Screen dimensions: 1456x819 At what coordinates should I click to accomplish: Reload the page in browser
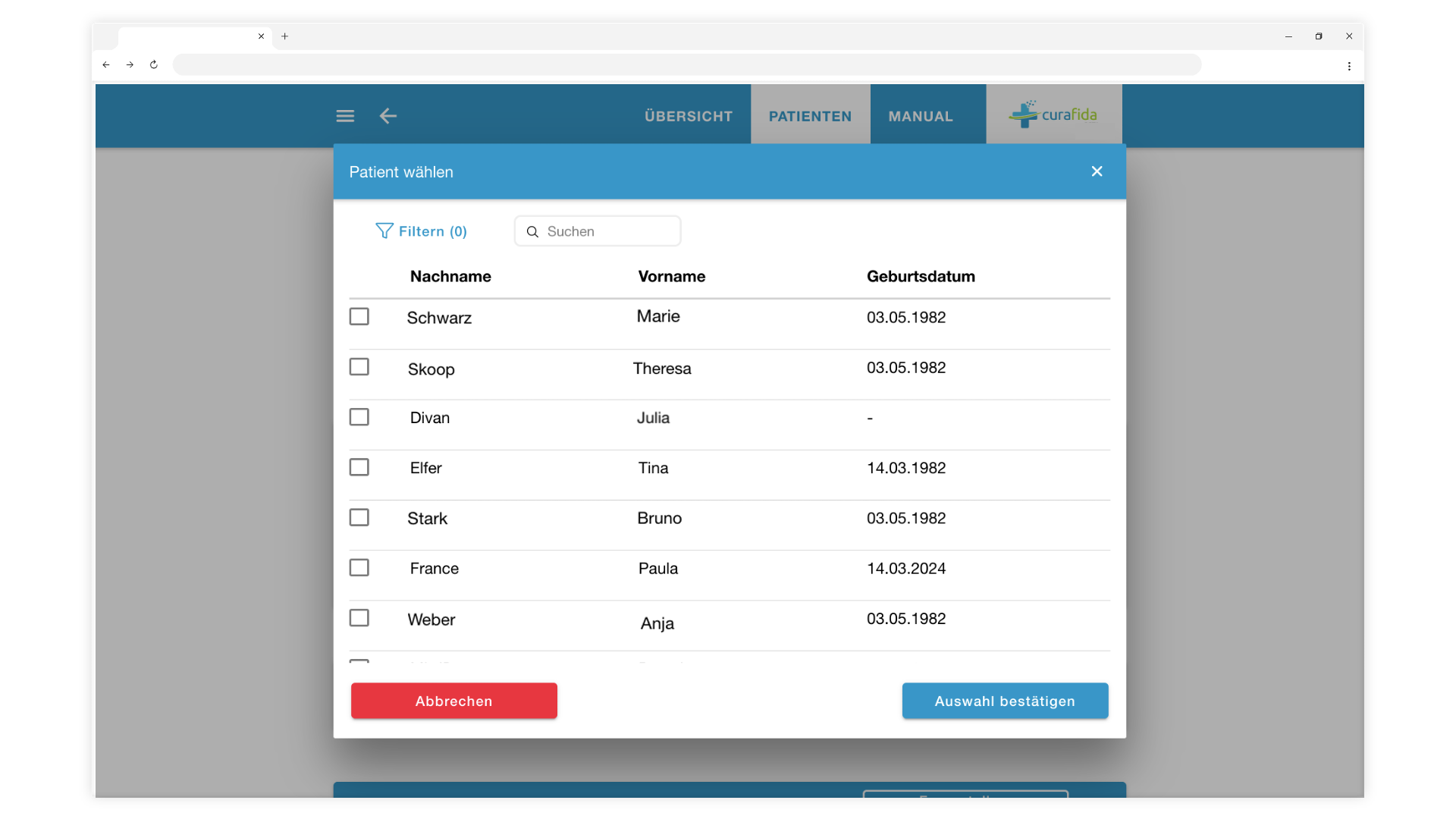click(x=154, y=64)
